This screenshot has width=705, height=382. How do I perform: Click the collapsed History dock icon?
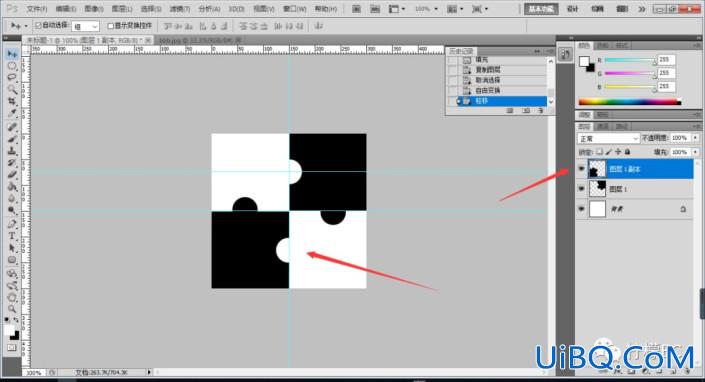(x=565, y=54)
